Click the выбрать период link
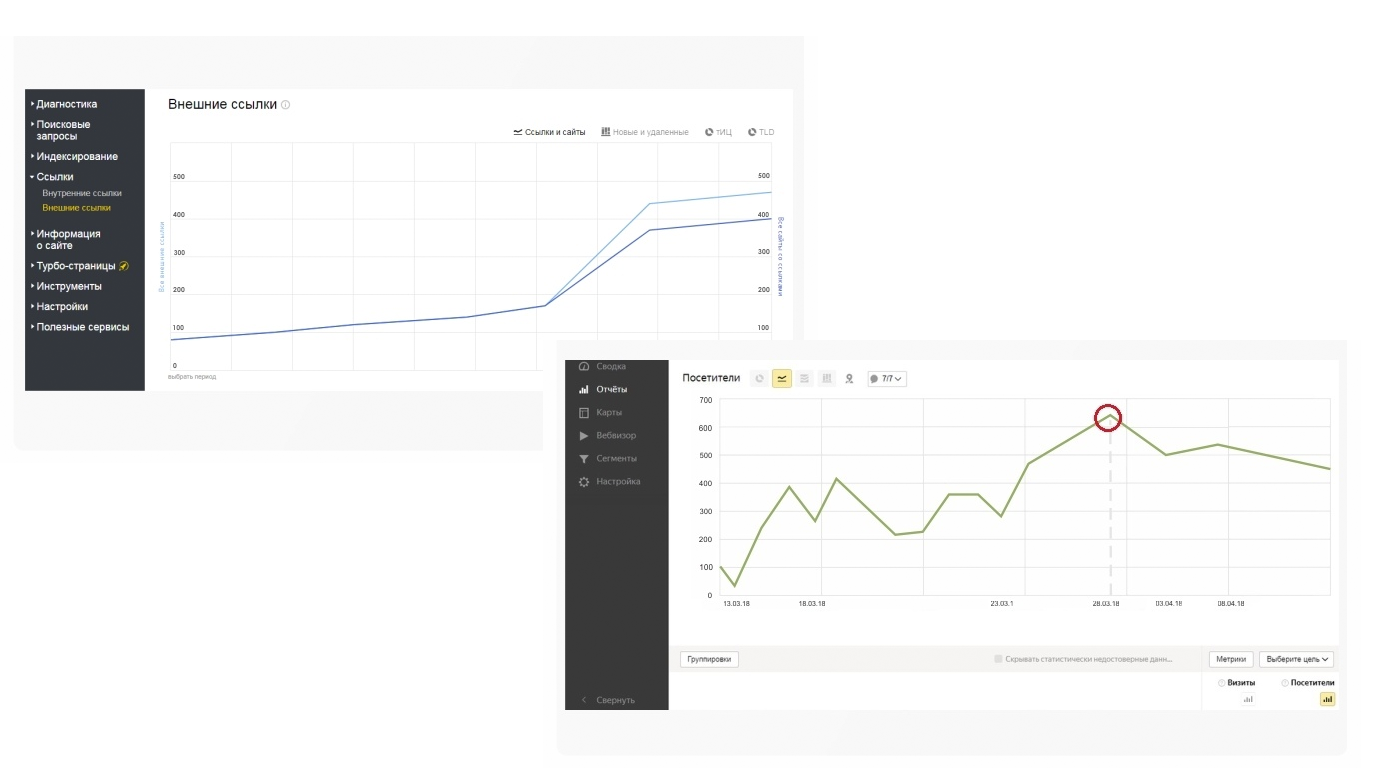This screenshot has height=768, width=1377. pos(192,377)
